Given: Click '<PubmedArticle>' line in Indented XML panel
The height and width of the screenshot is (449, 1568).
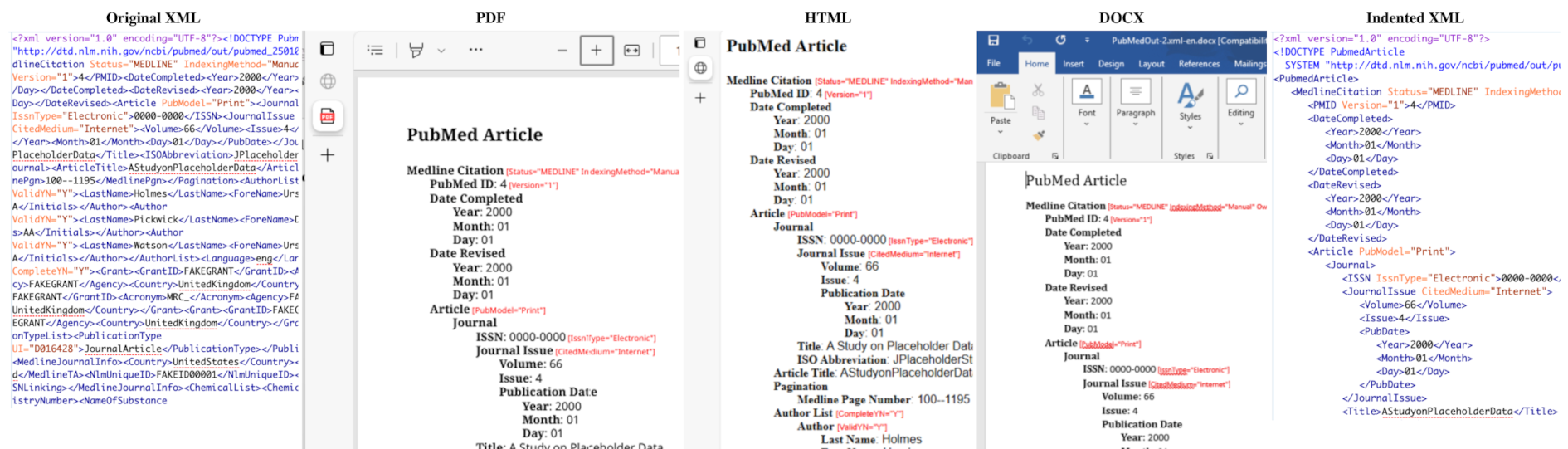Looking at the screenshot, I should point(1316,78).
